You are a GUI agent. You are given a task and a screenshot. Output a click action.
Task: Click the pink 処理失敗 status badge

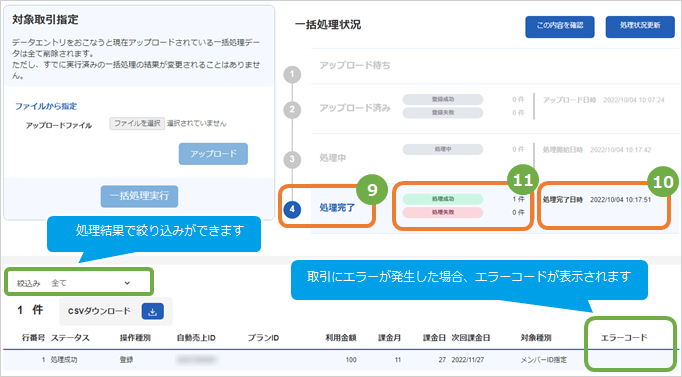[x=443, y=212]
